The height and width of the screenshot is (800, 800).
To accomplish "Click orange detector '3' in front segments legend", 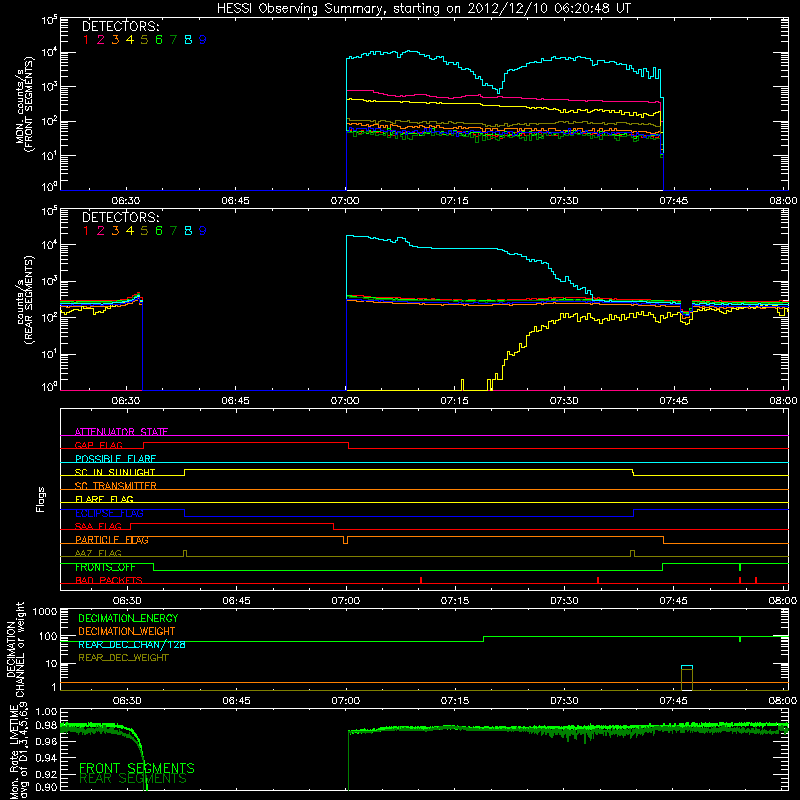I will coord(115,40).
